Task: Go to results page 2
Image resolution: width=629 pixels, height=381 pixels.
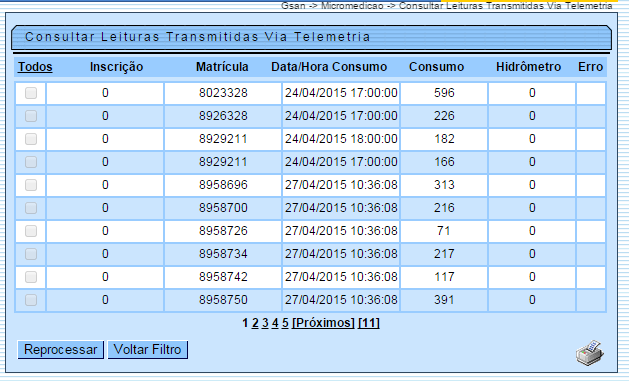Action: pos(255,323)
